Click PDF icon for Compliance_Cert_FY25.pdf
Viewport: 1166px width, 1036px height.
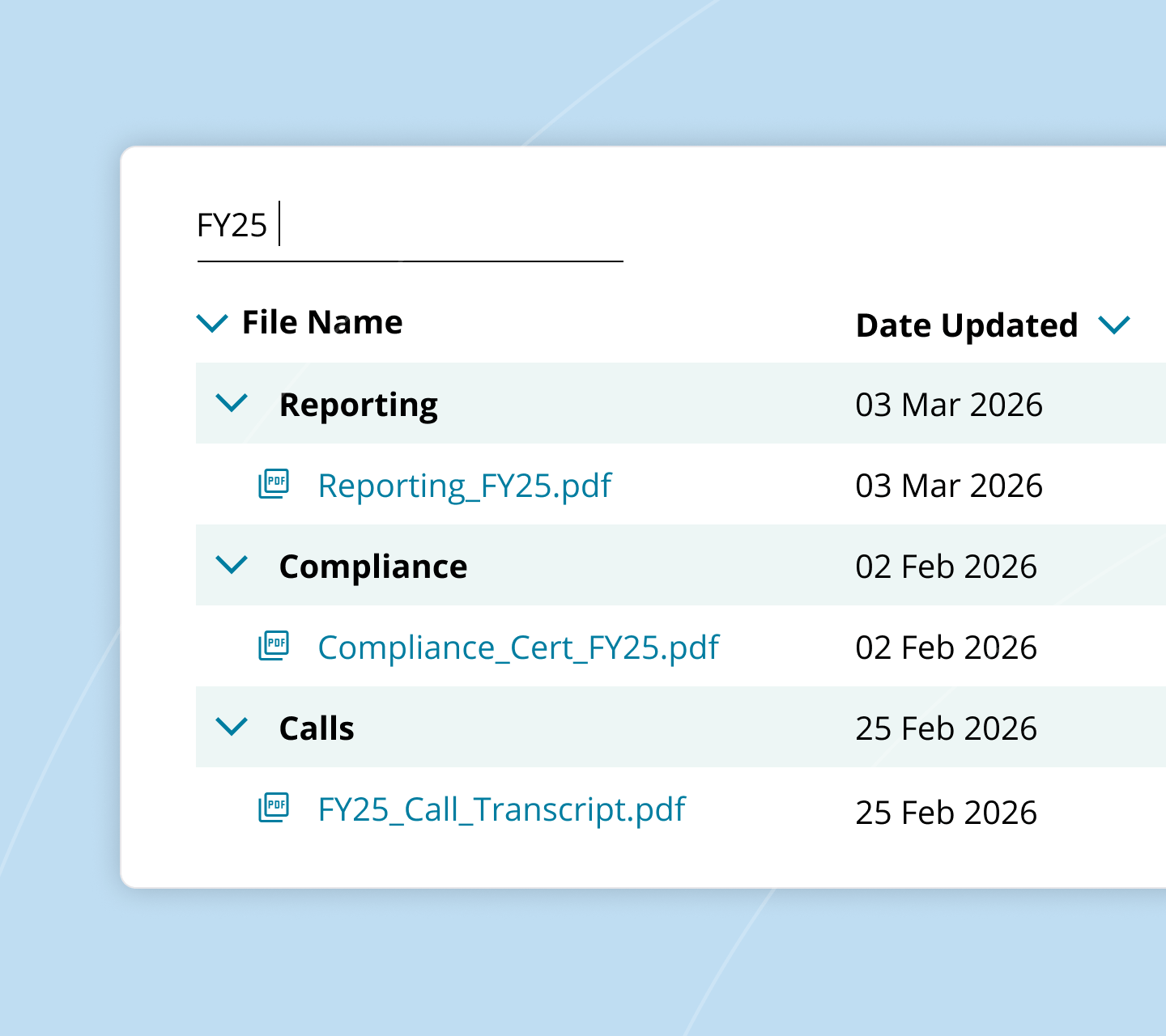click(274, 646)
